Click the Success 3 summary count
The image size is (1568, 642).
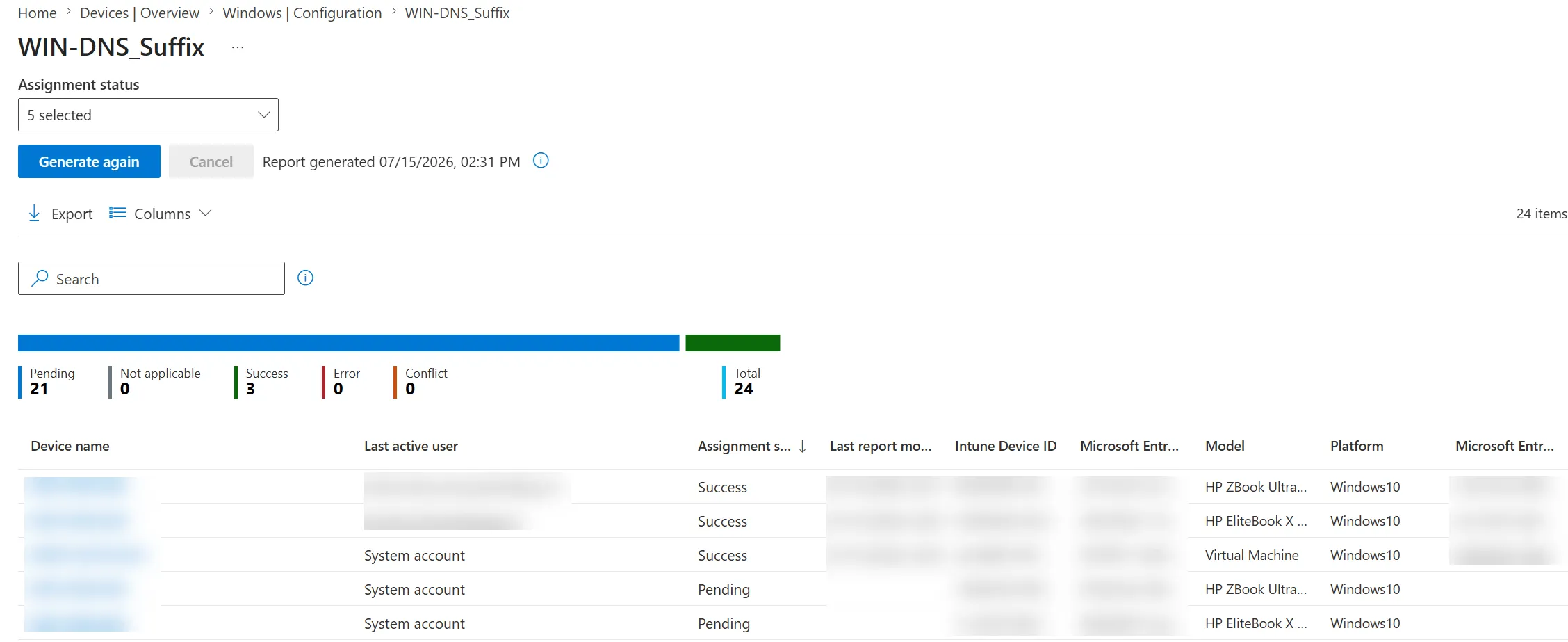pyautogui.click(x=262, y=381)
